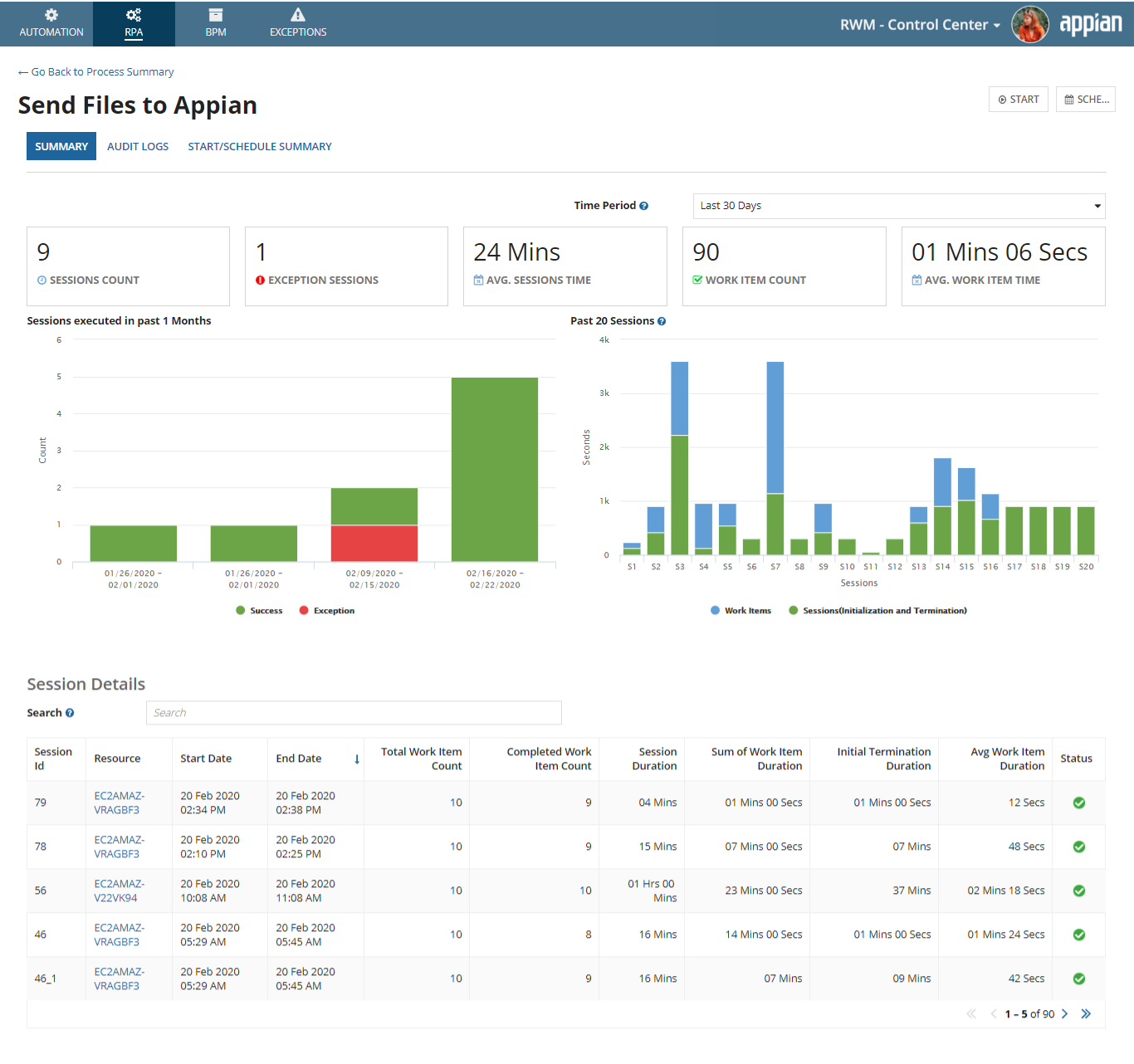Click the Past 20 Sessions help icon
Viewport: 1134px width, 1064px height.
click(662, 321)
